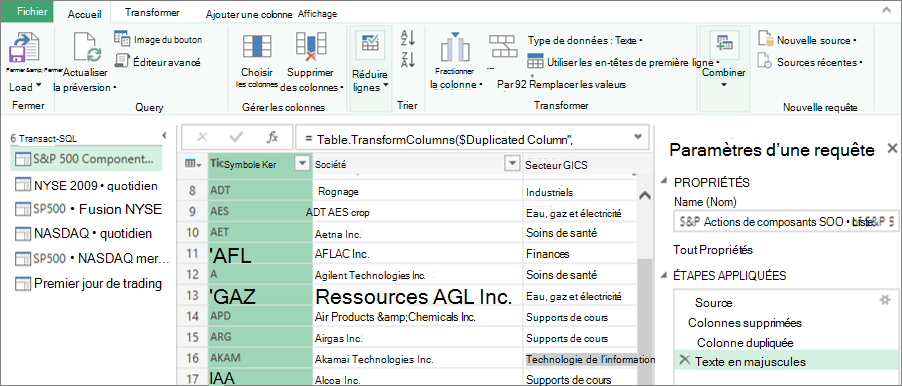This screenshot has height=386, width=902.
Task: Open the Symbole column filter dropdown
Action: pyautogui.click(x=302, y=164)
